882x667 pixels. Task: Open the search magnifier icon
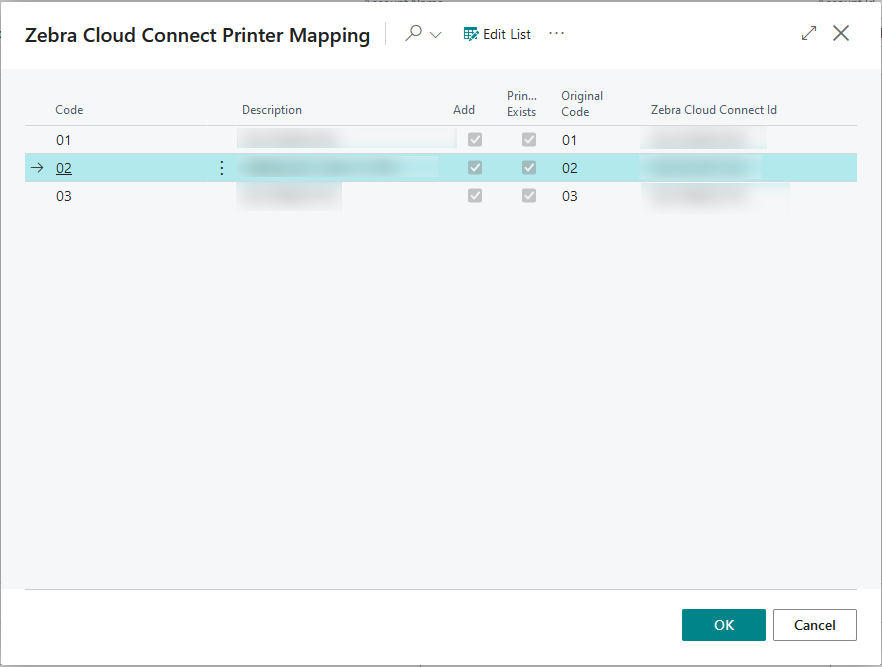pyautogui.click(x=413, y=34)
